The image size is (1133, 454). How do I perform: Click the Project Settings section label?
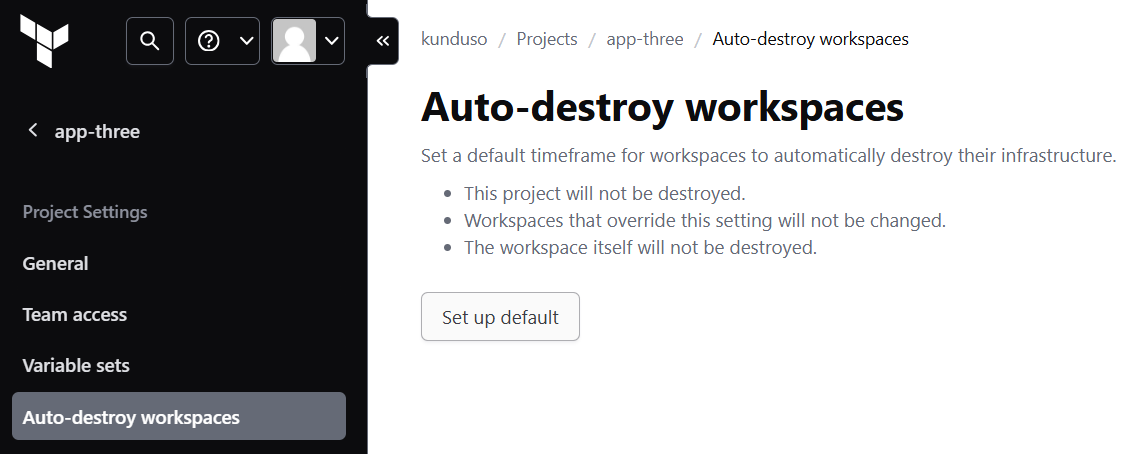pos(85,212)
